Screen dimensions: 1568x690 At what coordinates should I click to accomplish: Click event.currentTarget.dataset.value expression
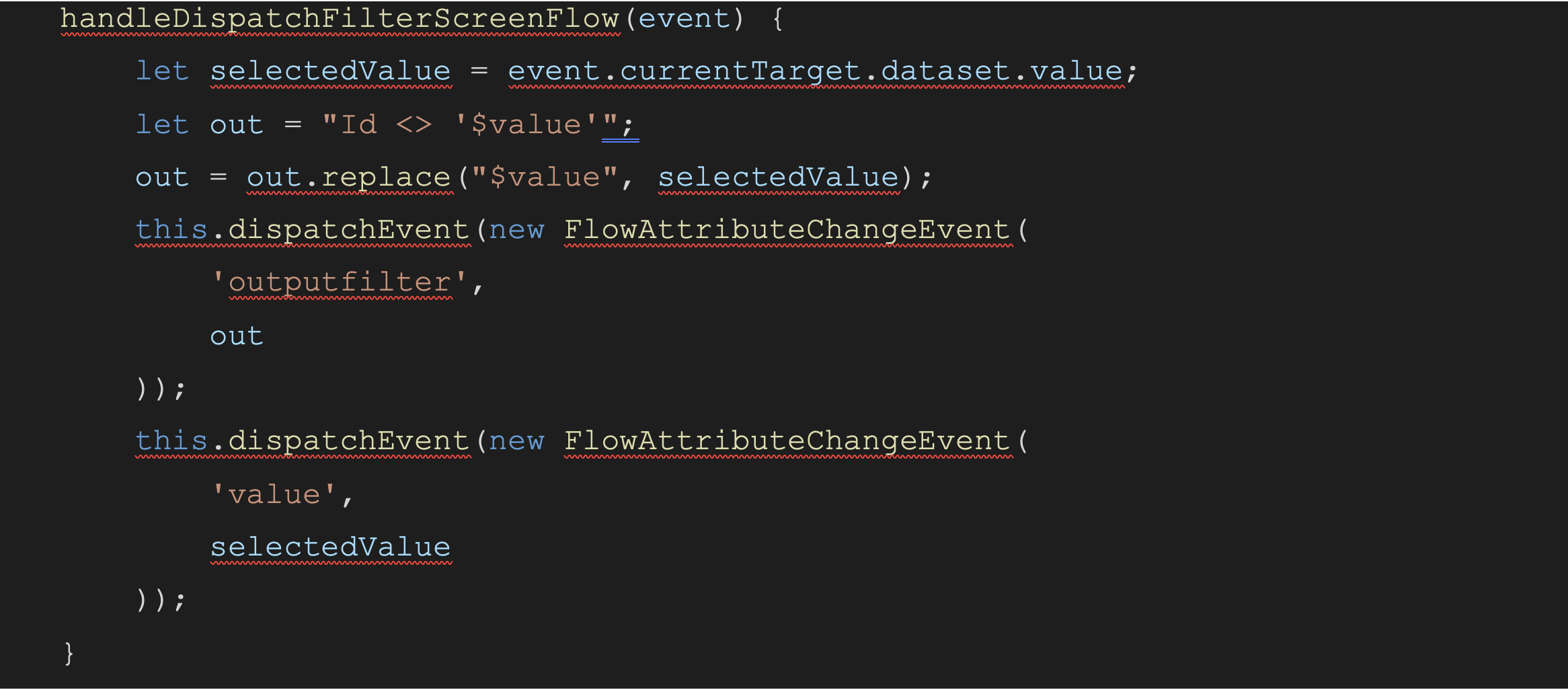pyautogui.click(x=816, y=71)
